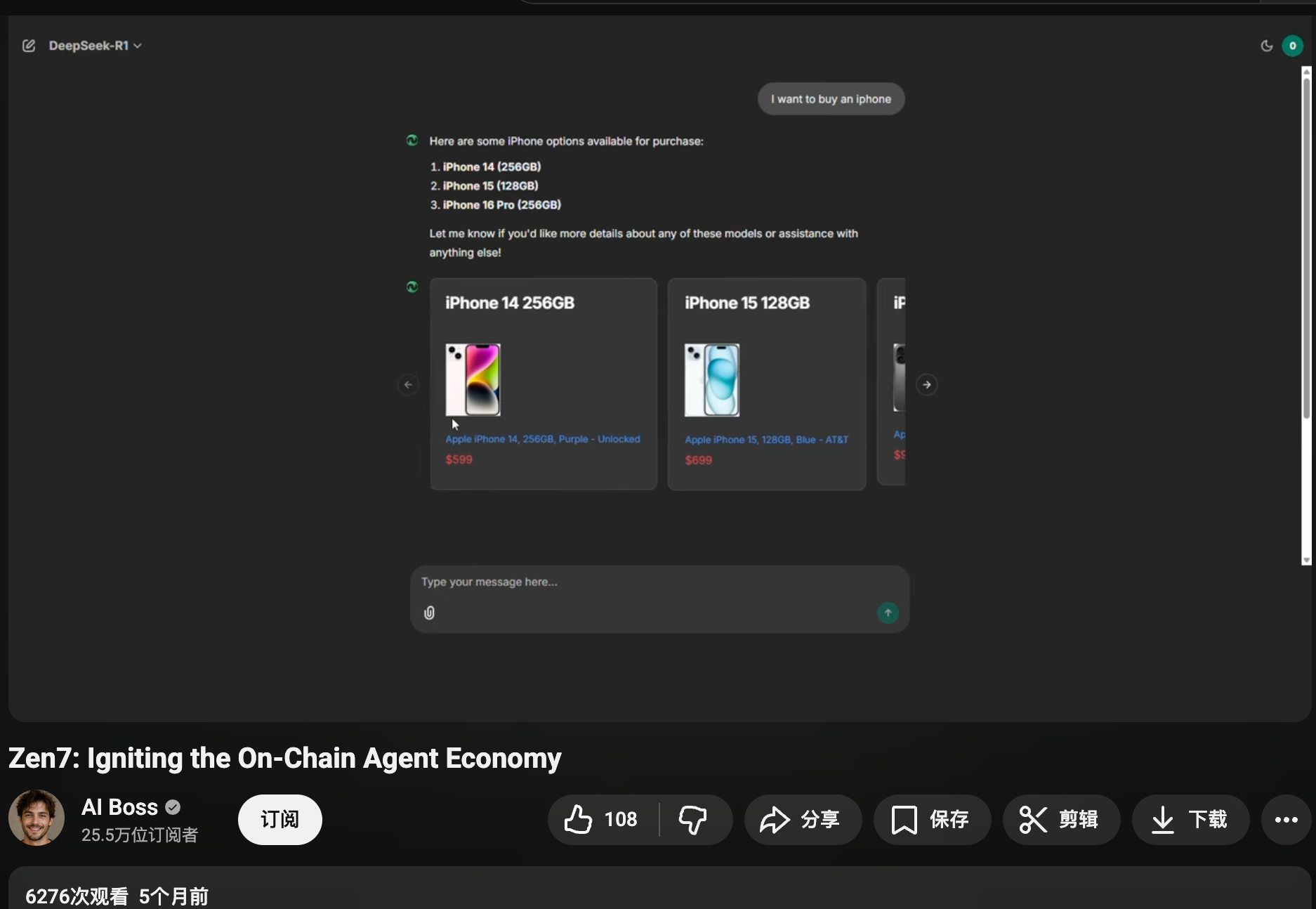
Task: Click the 订阅 subscribe button
Action: (x=280, y=819)
